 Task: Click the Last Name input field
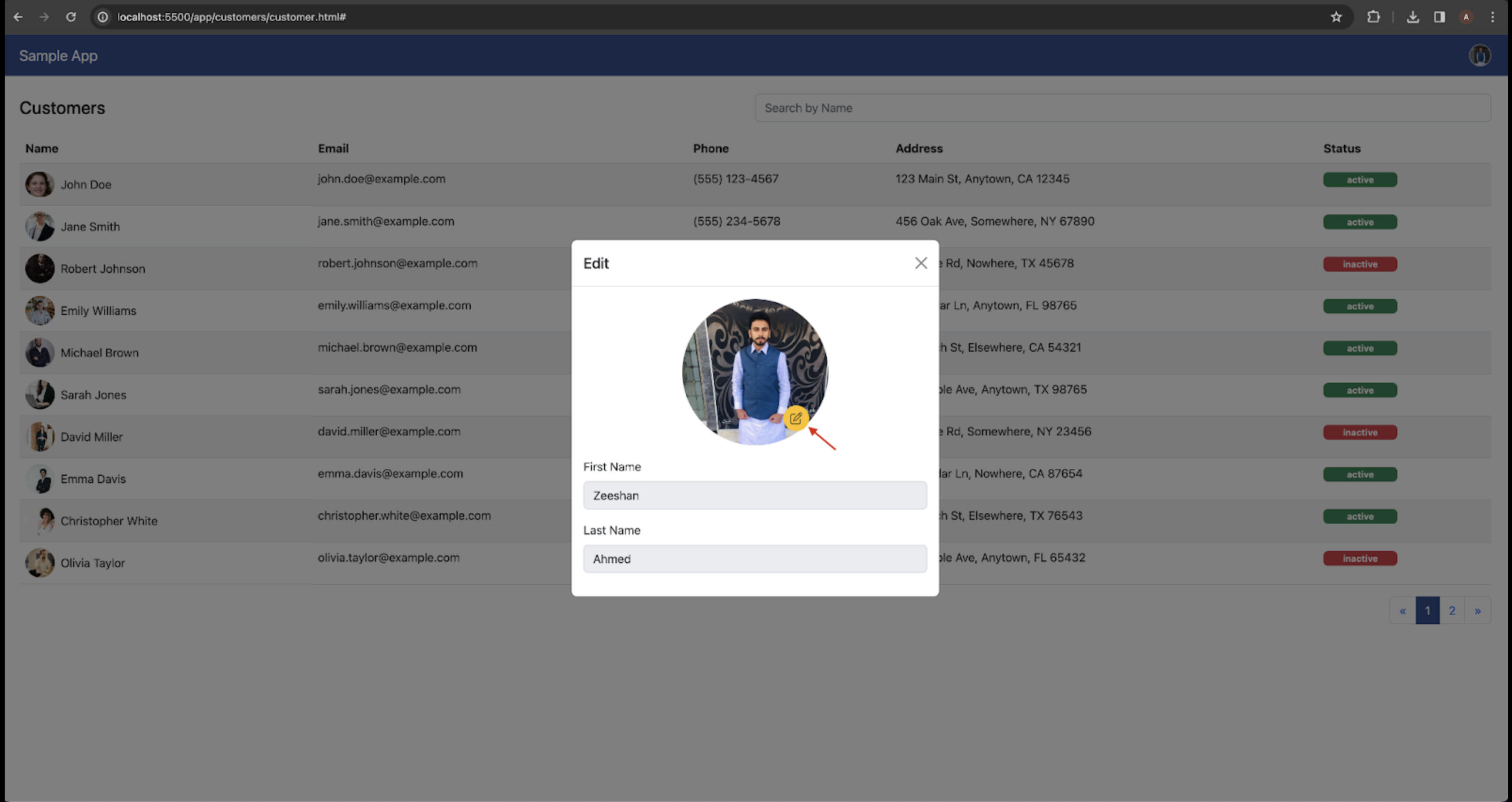[755, 559]
